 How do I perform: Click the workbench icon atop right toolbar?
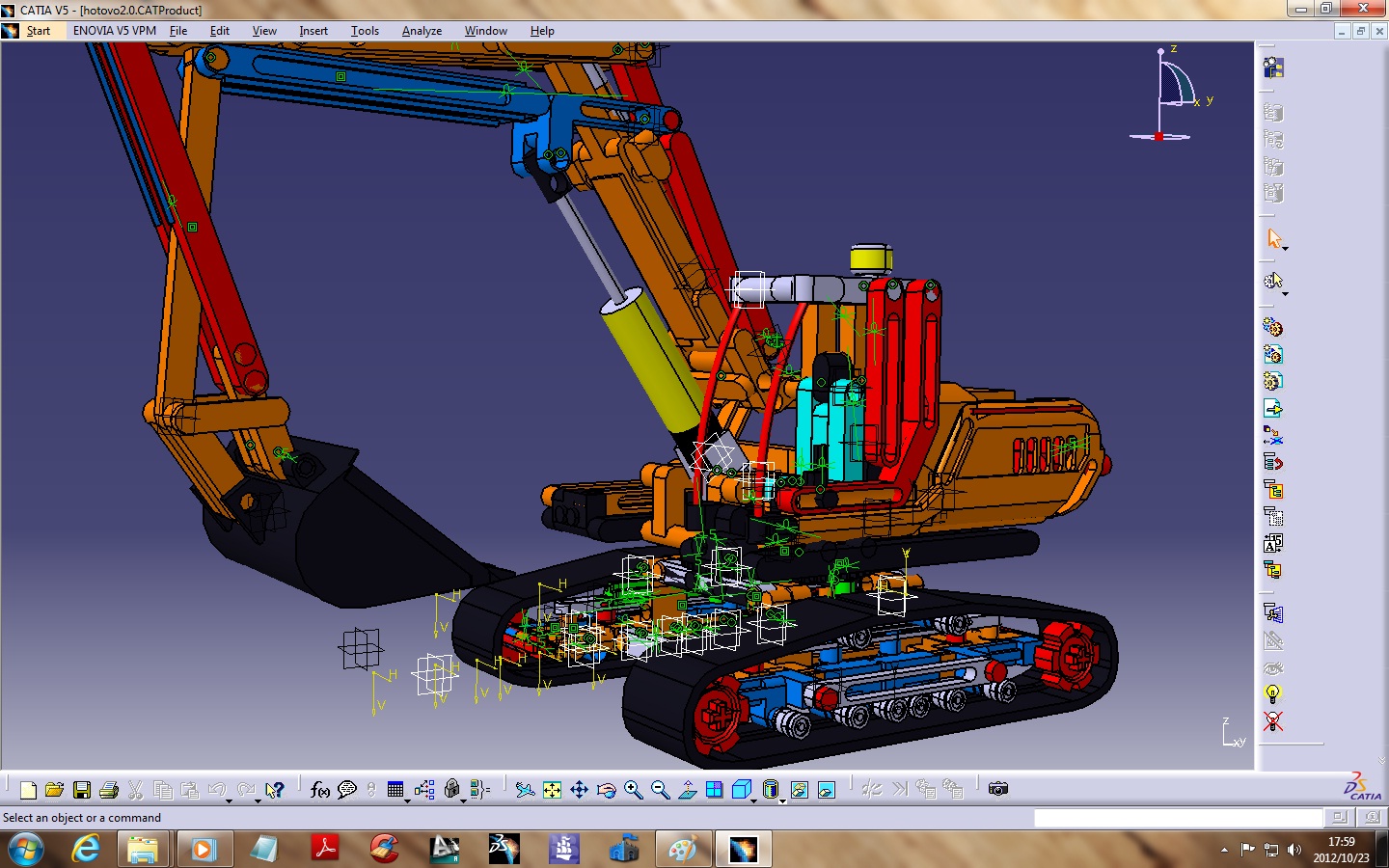[1273, 68]
